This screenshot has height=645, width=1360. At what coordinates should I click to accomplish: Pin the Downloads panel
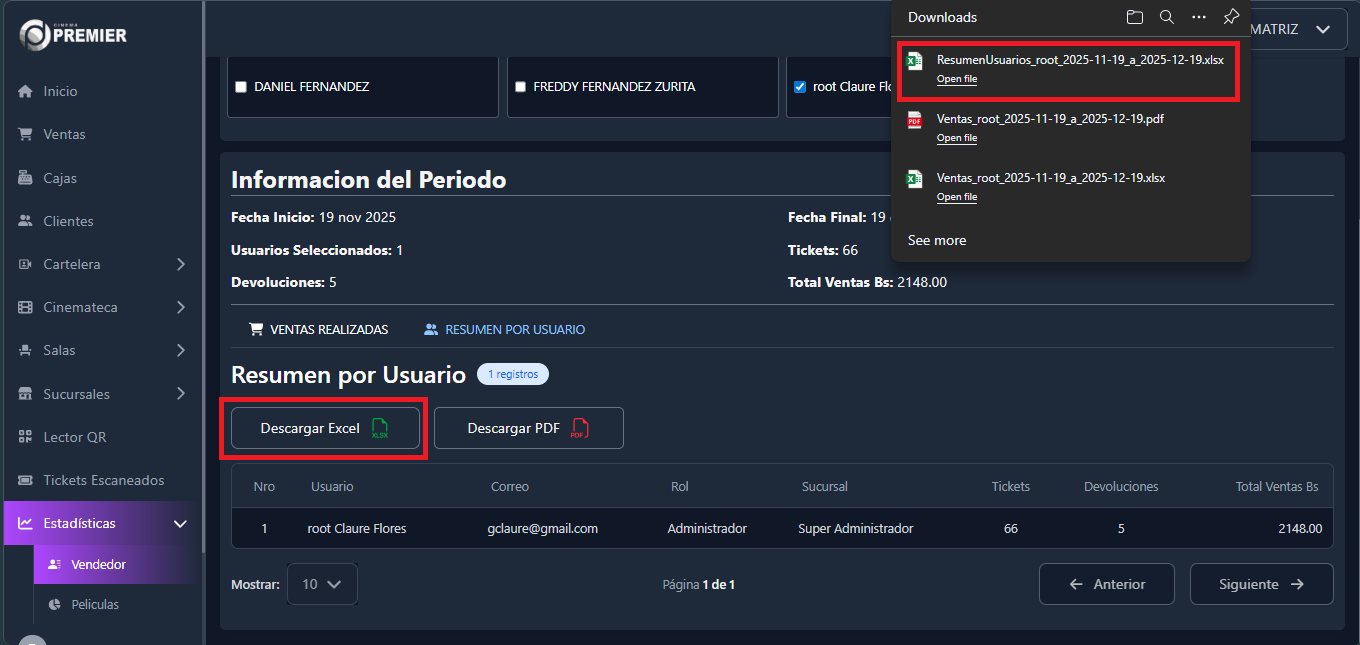pyautogui.click(x=1231, y=17)
